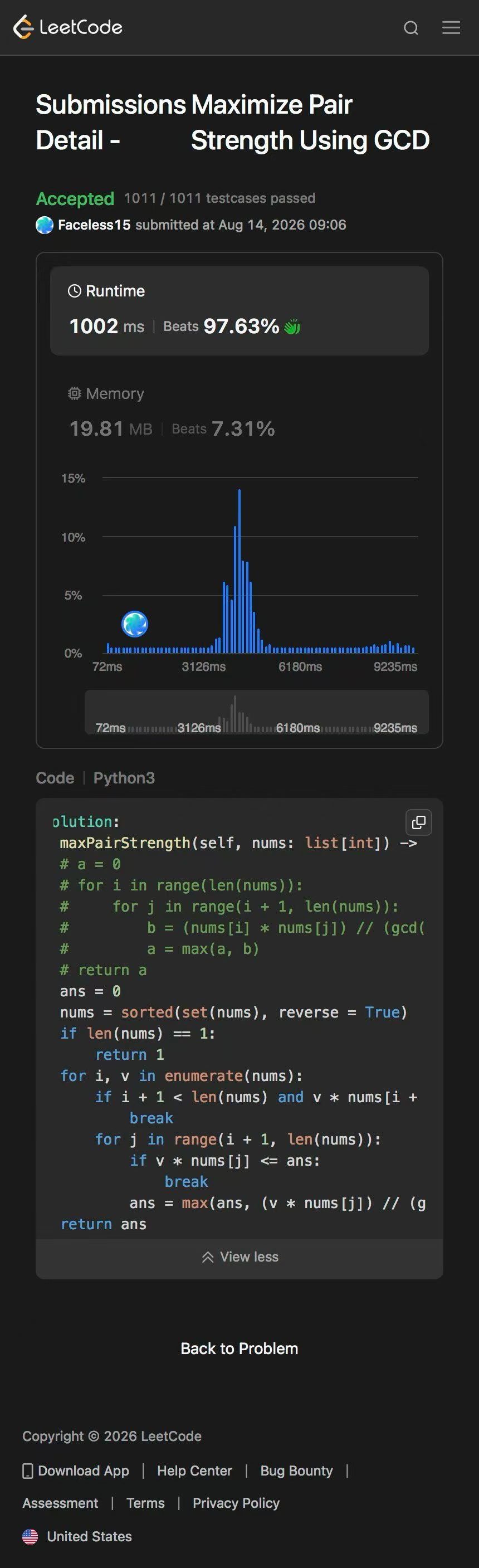
Task: Open Terms footer link
Action: point(145,1503)
